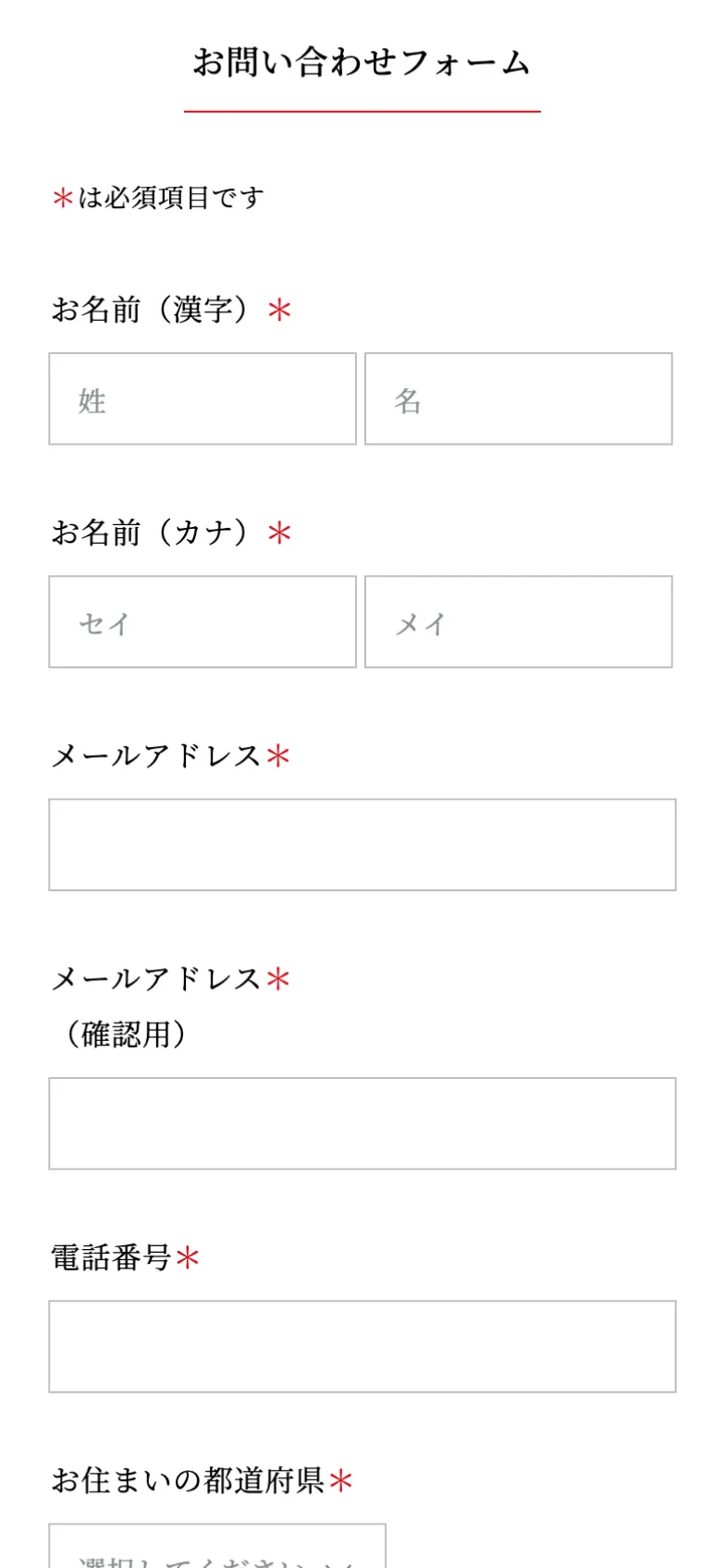Click the お問い合わせフォーム page heading
725x1568 pixels.
pos(362,63)
